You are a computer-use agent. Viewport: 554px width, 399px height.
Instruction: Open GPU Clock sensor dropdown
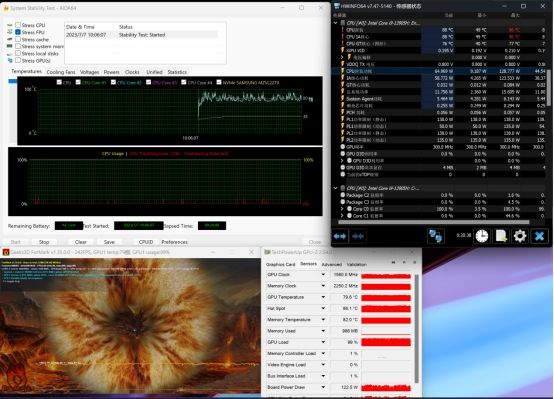[x=323, y=275]
